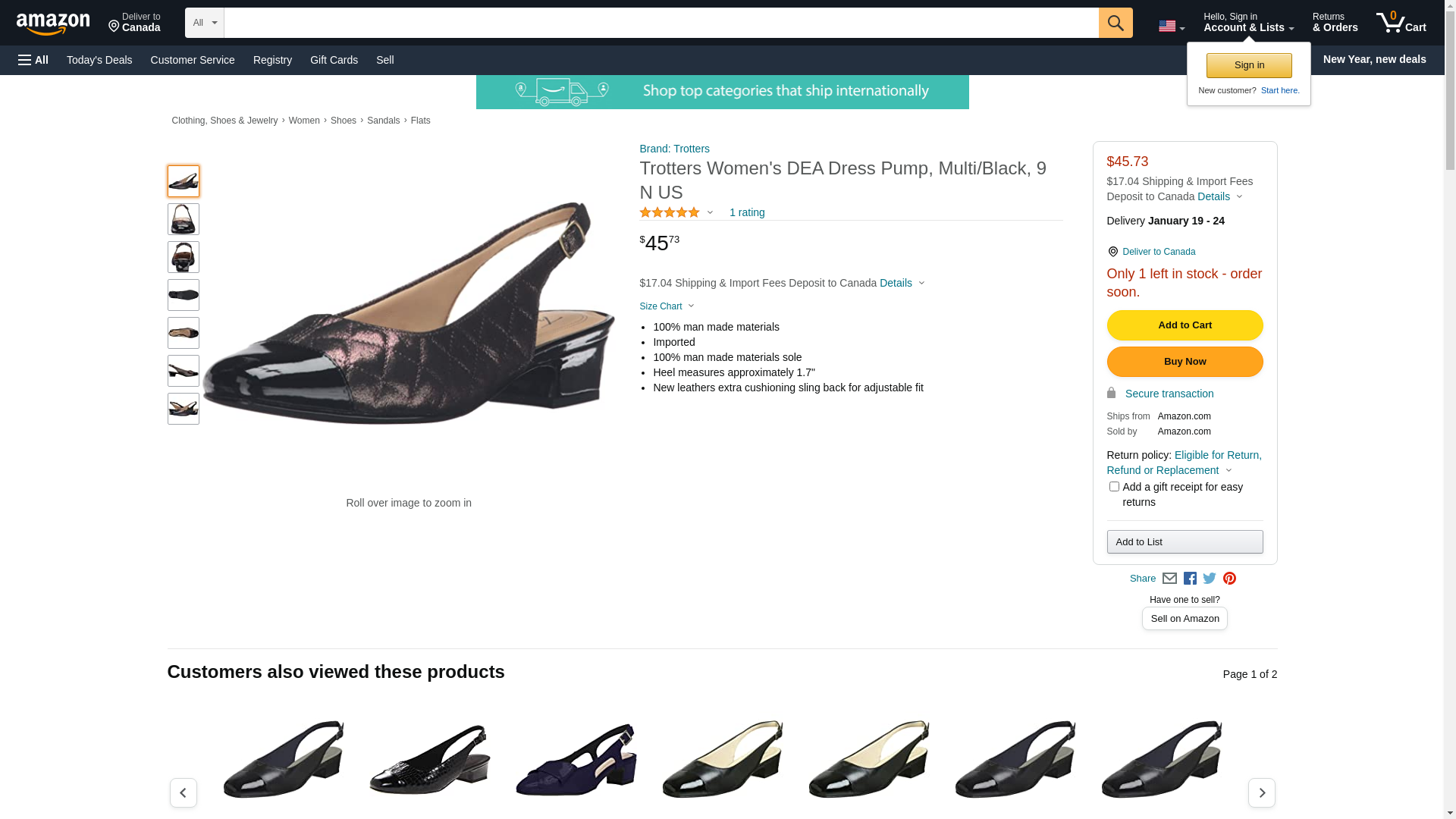This screenshot has height=819, width=1456.
Task: Open Gift Cards in navigation
Action: (334, 60)
